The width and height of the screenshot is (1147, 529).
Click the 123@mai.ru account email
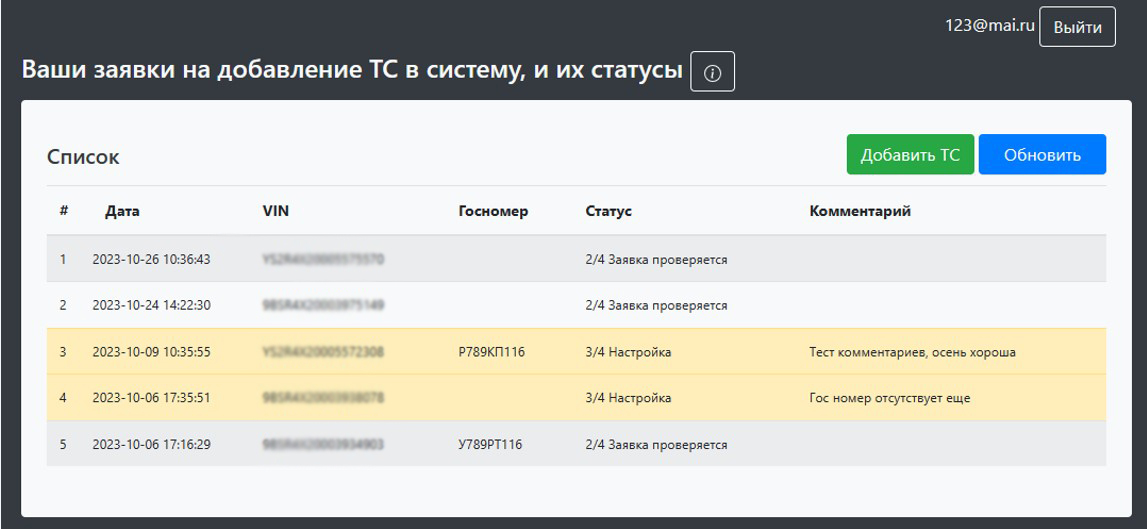coord(989,26)
